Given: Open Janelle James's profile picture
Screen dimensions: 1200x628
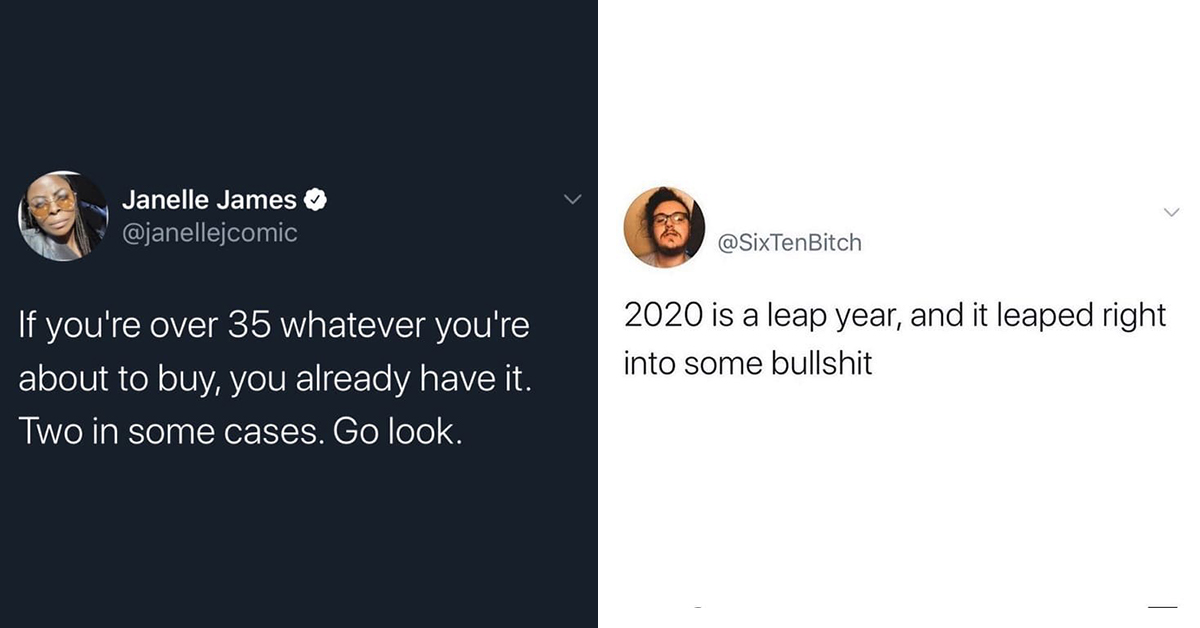Looking at the screenshot, I should click(63, 216).
